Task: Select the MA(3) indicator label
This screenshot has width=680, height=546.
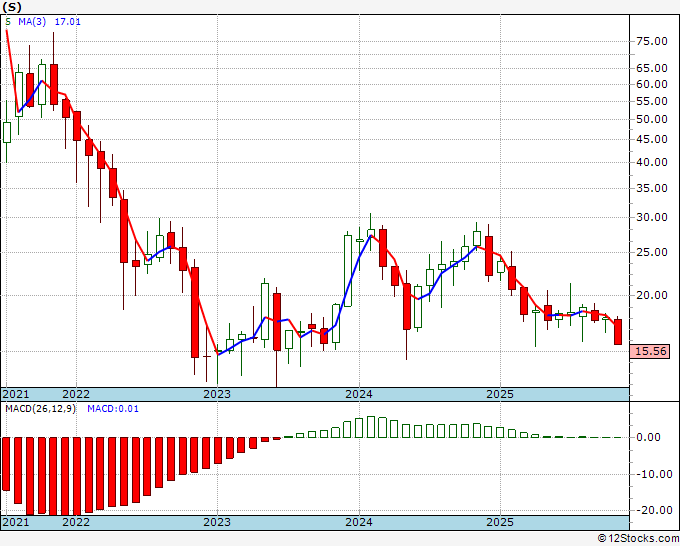Action: click(32, 22)
